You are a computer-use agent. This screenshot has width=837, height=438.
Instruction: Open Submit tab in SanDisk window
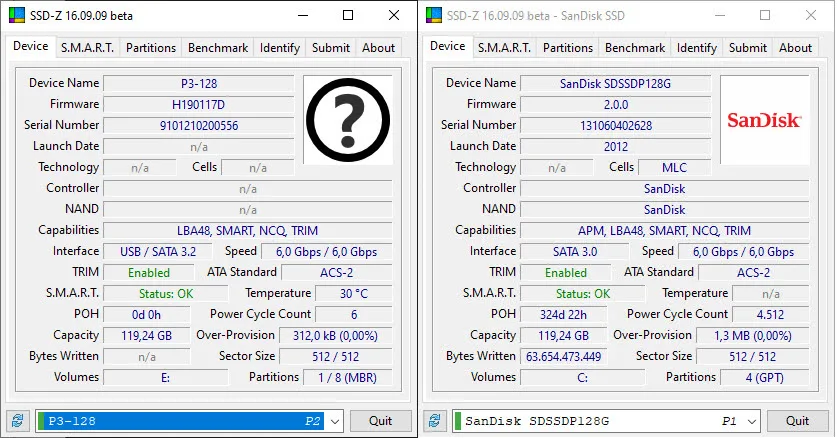pyautogui.click(x=748, y=47)
